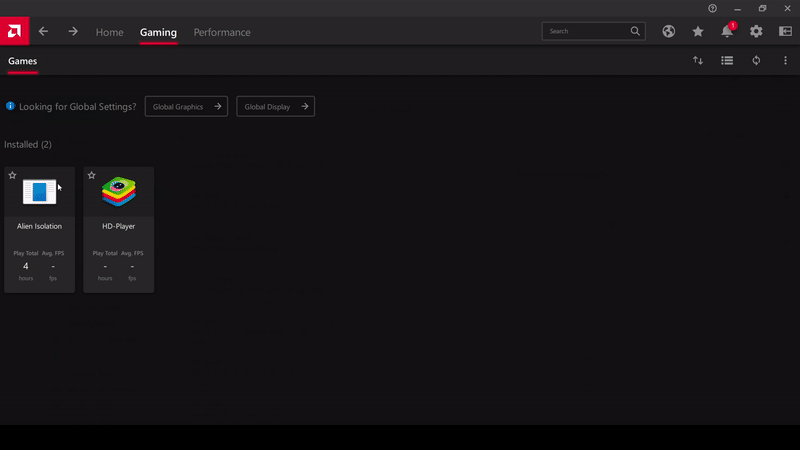Select the Gaming tab
Viewport: 800px width, 450px height.
(x=158, y=32)
